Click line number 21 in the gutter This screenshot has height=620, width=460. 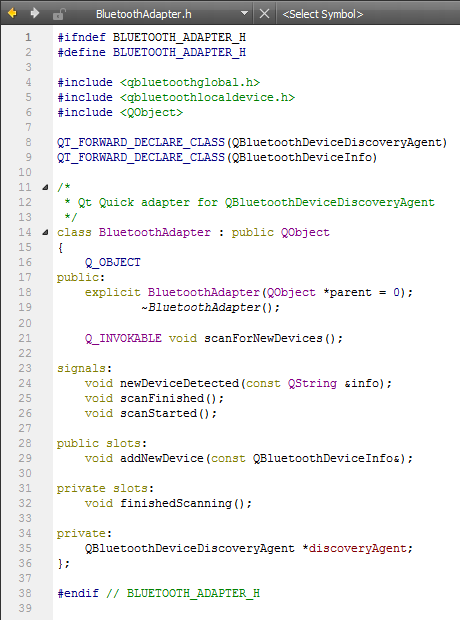[25, 338]
